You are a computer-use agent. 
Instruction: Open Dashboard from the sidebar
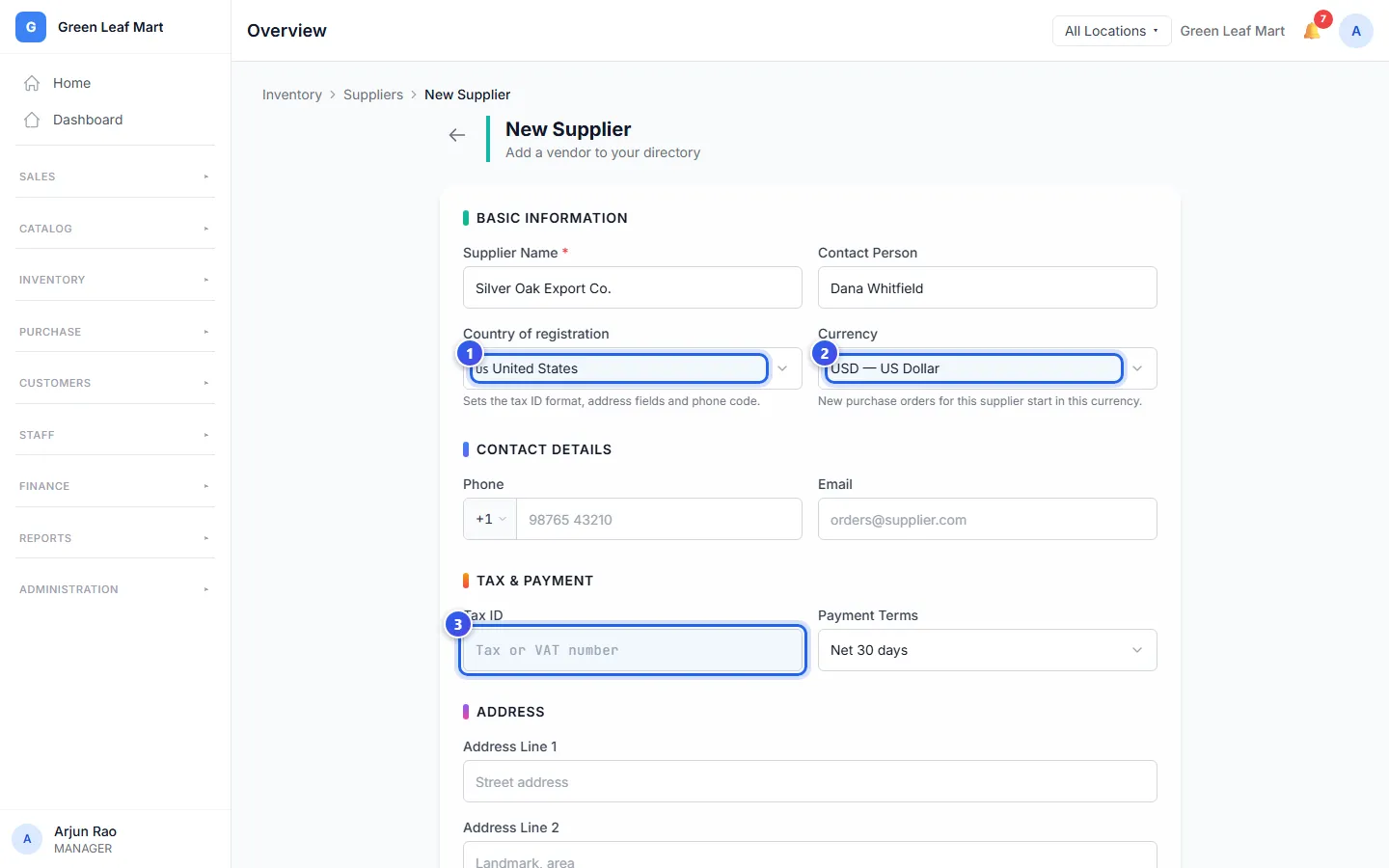click(116, 120)
